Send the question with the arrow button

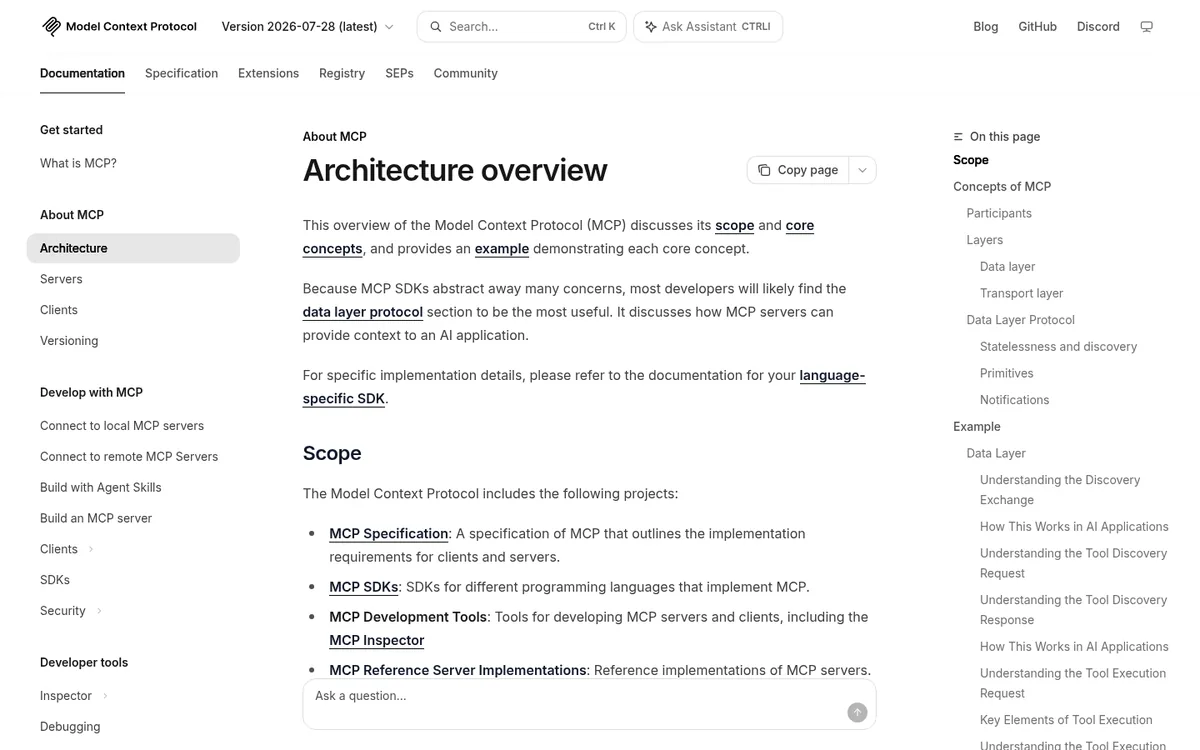pyautogui.click(x=857, y=712)
